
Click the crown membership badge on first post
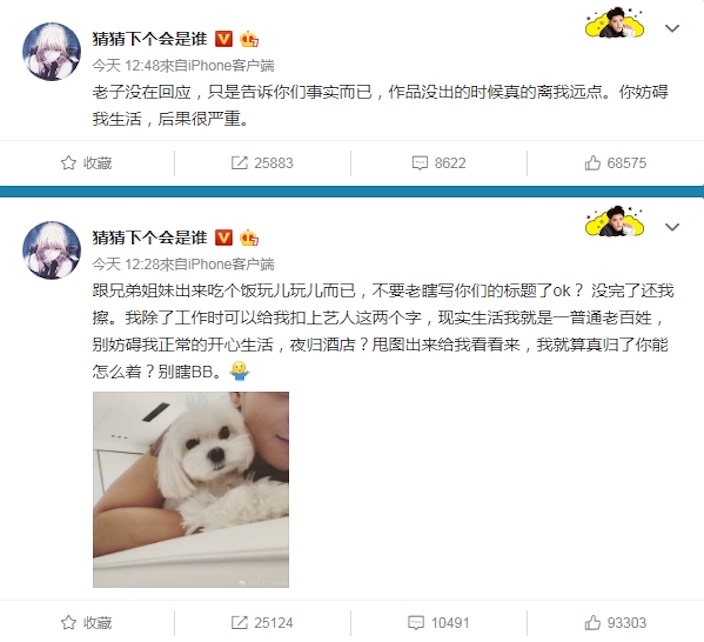pos(249,40)
